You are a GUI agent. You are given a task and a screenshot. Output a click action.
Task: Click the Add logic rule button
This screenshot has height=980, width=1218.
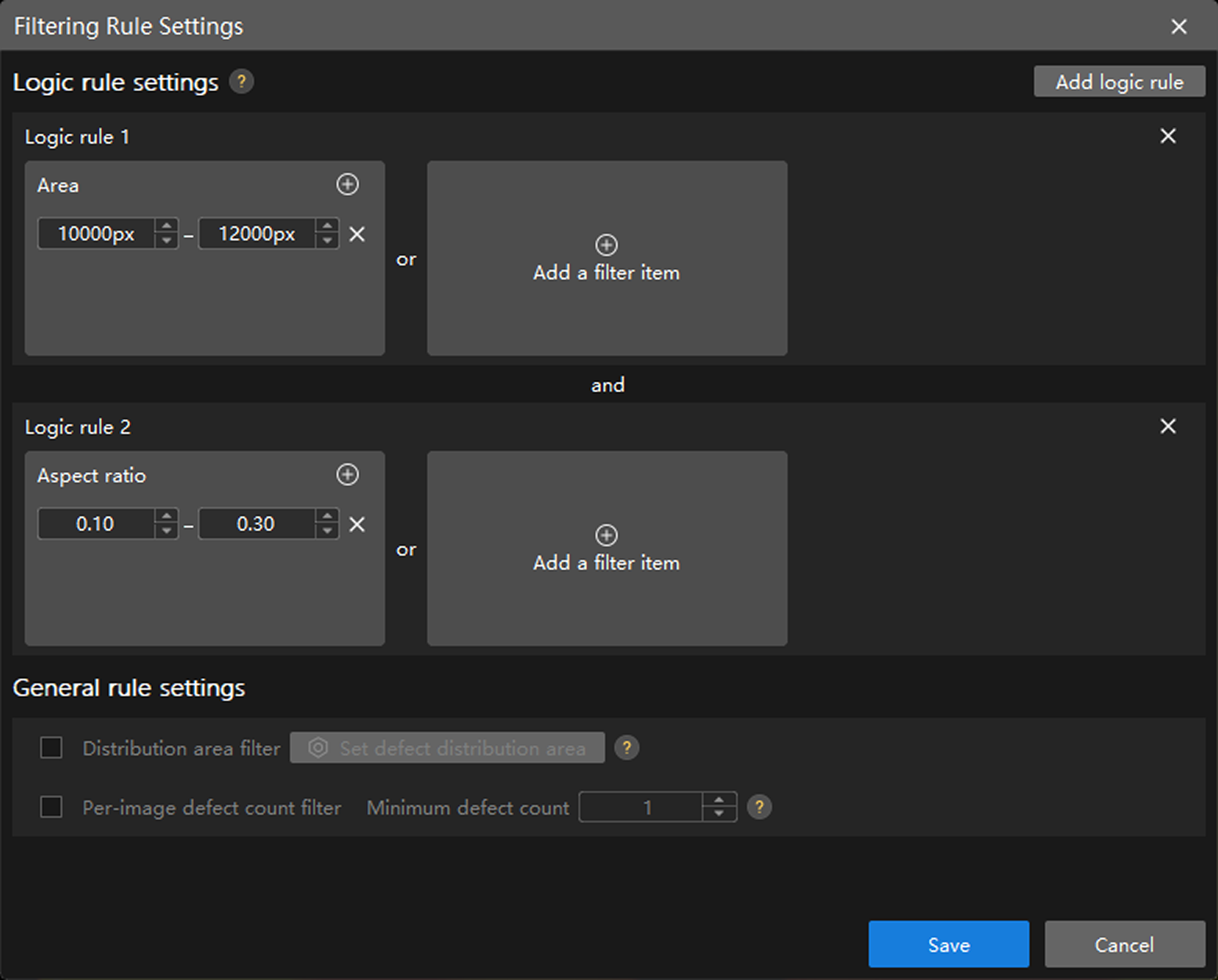click(1118, 82)
